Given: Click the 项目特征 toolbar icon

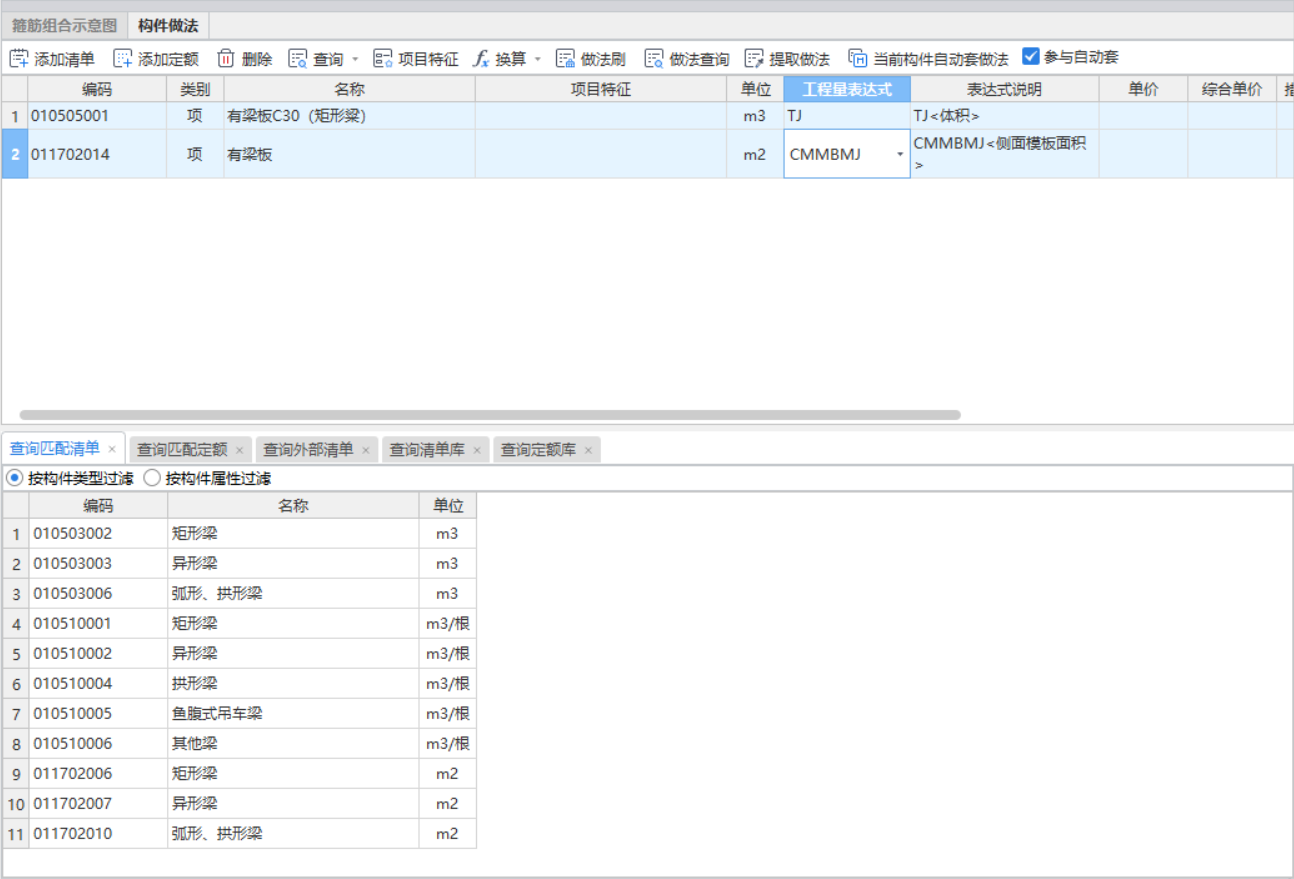Looking at the screenshot, I should point(383,59).
